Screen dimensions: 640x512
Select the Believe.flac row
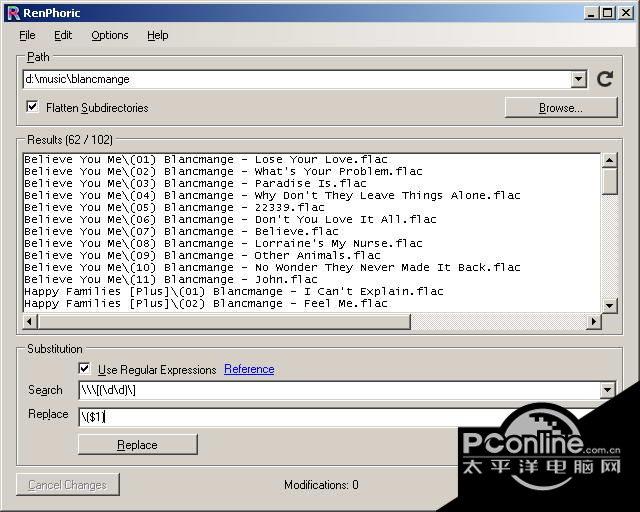click(312, 231)
